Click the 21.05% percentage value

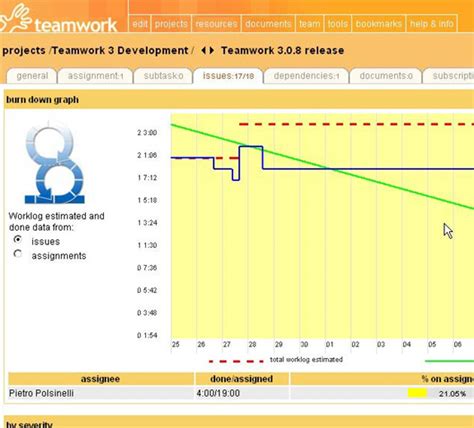point(452,394)
